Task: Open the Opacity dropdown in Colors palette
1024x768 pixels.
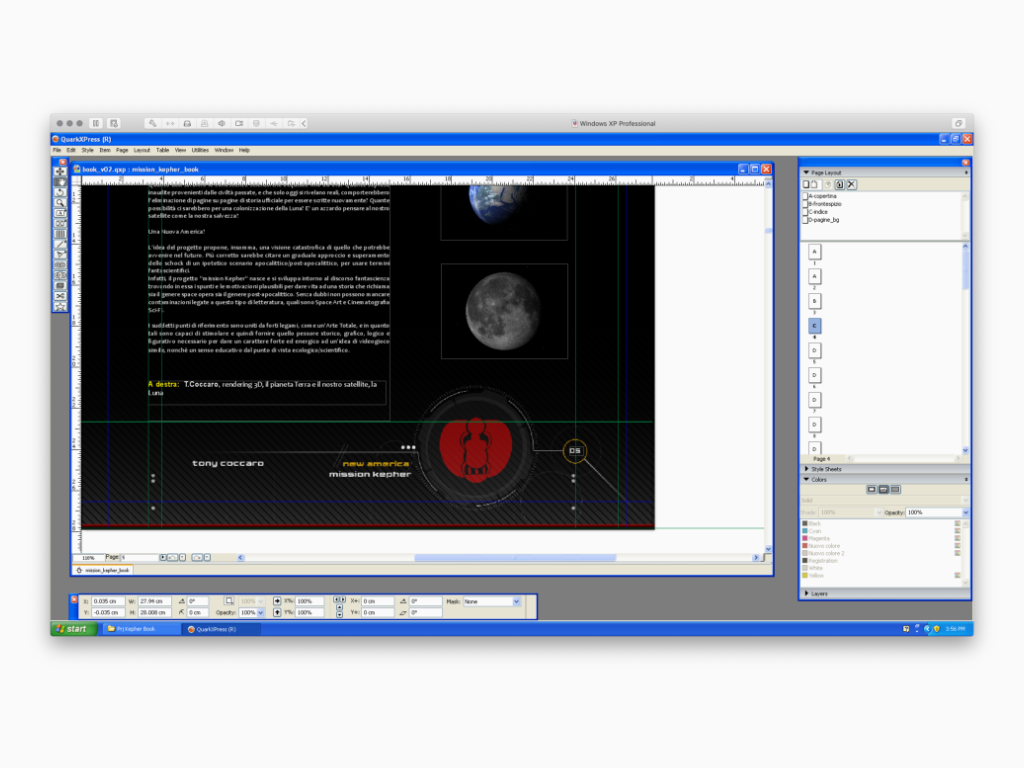Action: pos(965,513)
